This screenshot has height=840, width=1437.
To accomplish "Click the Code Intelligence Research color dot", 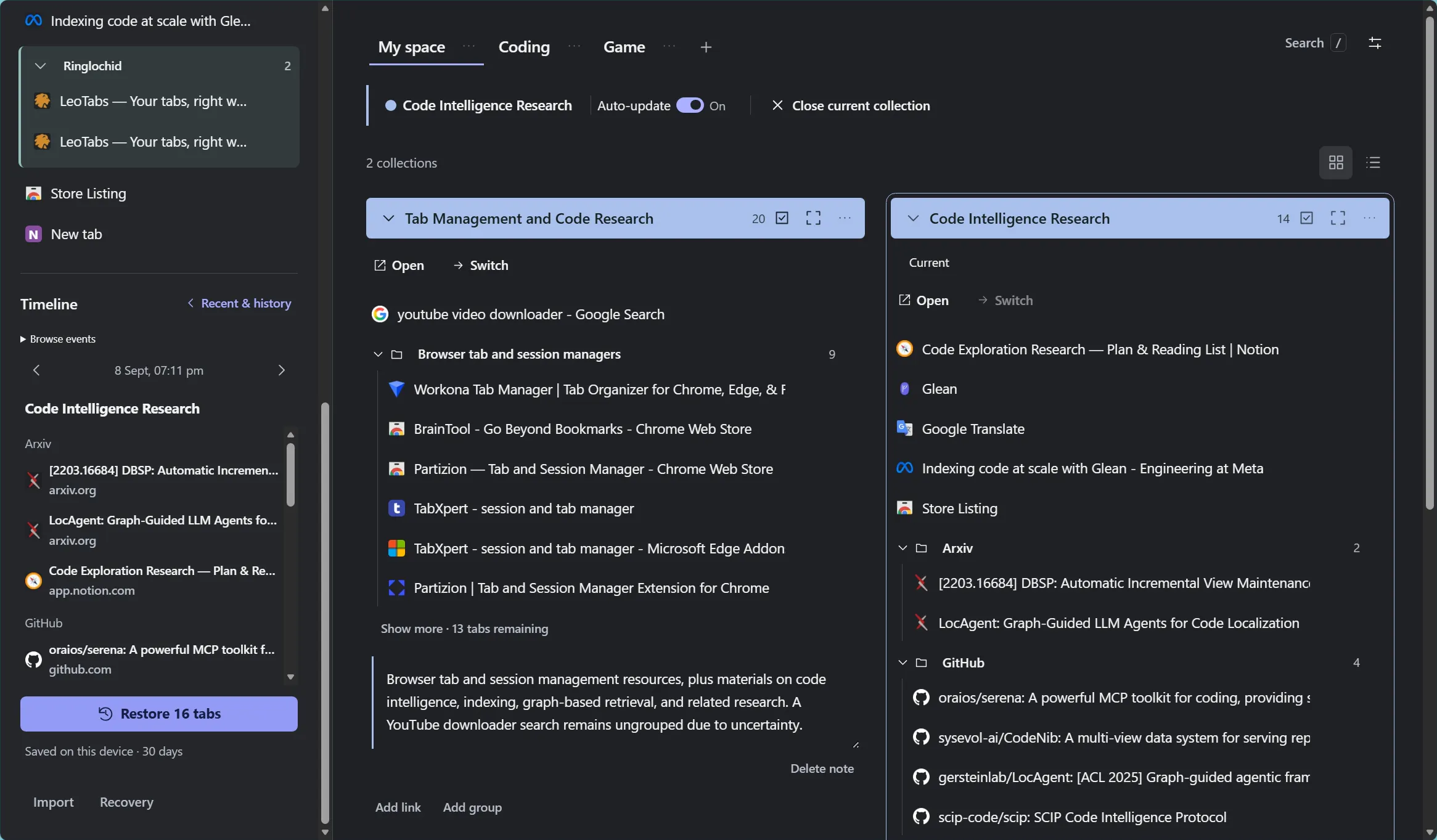I will point(391,105).
